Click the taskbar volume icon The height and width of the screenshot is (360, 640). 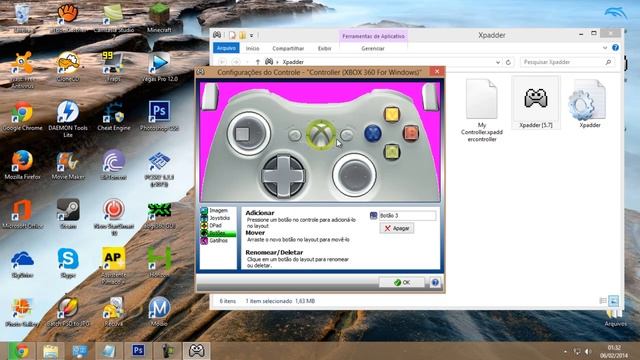click(588, 351)
